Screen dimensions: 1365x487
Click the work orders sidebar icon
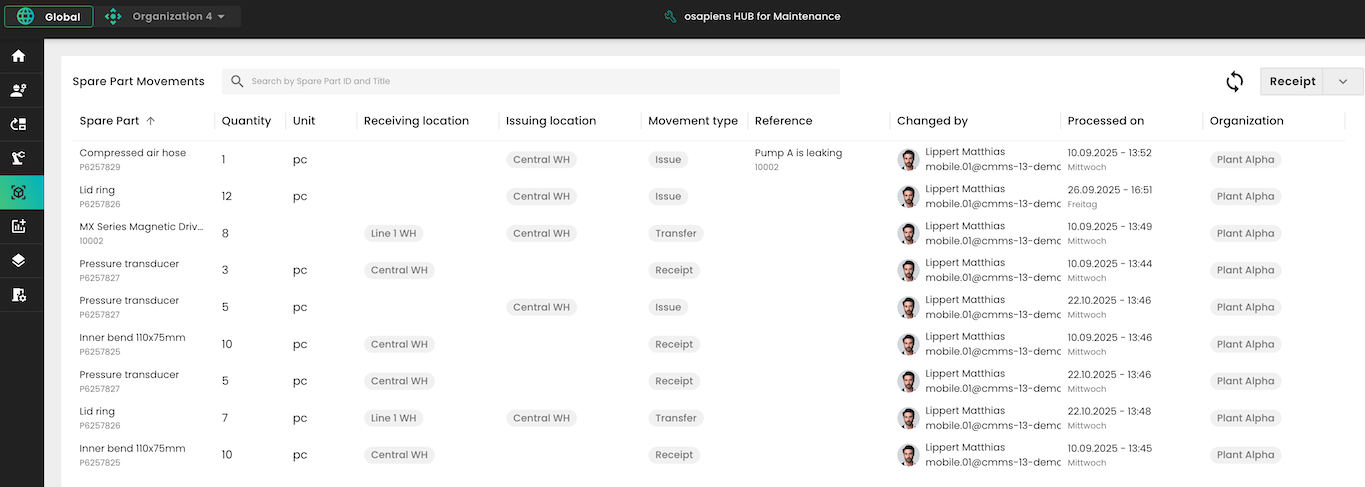(x=18, y=124)
